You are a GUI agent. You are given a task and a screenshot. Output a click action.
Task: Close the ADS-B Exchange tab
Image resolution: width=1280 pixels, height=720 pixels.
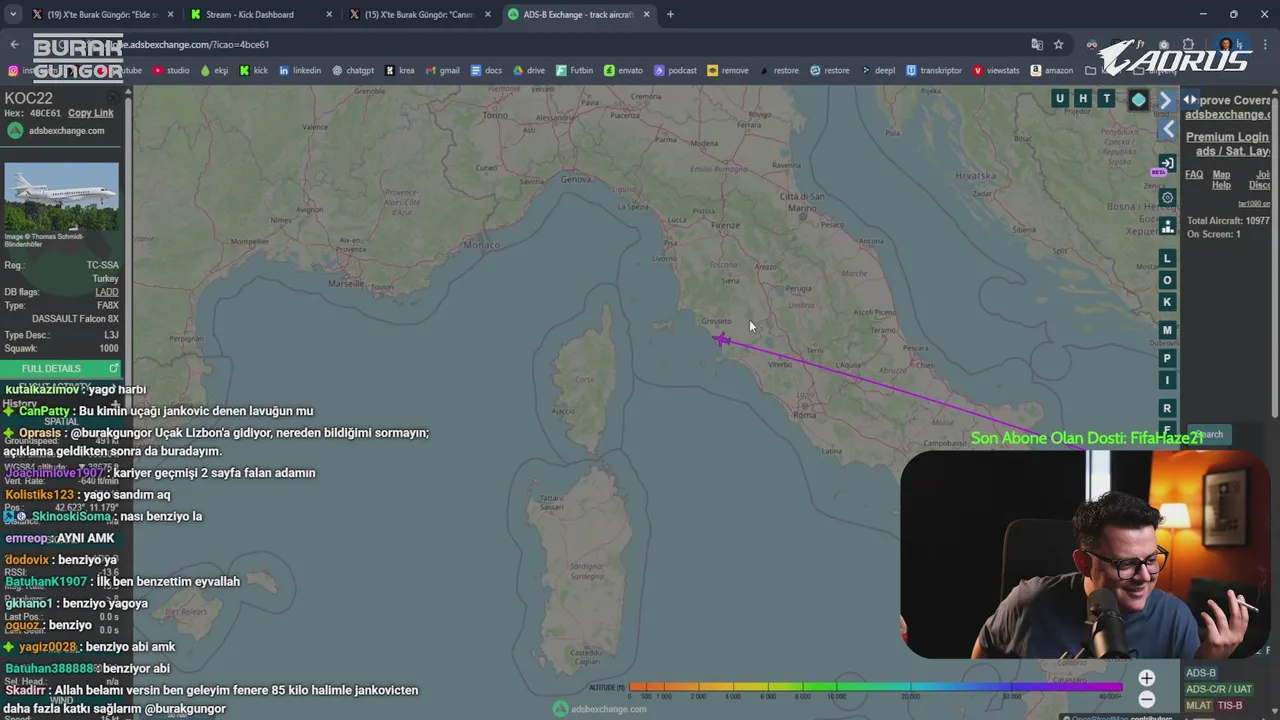point(646,14)
